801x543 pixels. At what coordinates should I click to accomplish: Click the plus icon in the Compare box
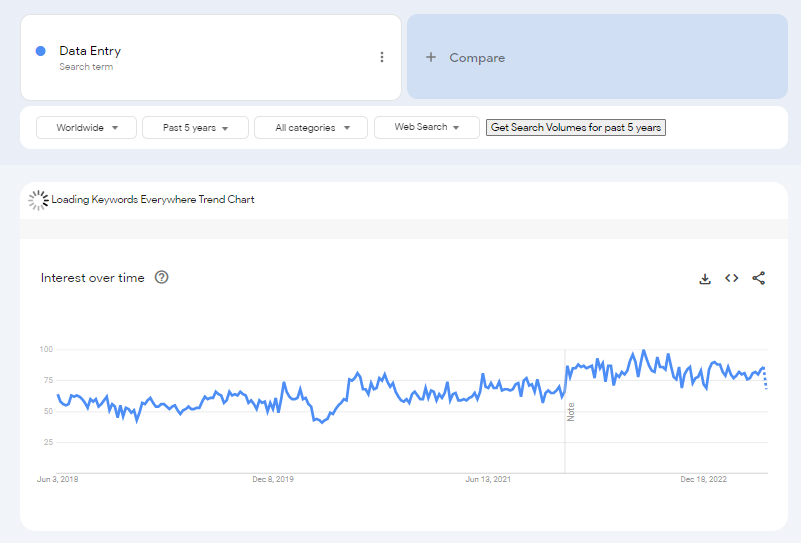click(x=431, y=58)
